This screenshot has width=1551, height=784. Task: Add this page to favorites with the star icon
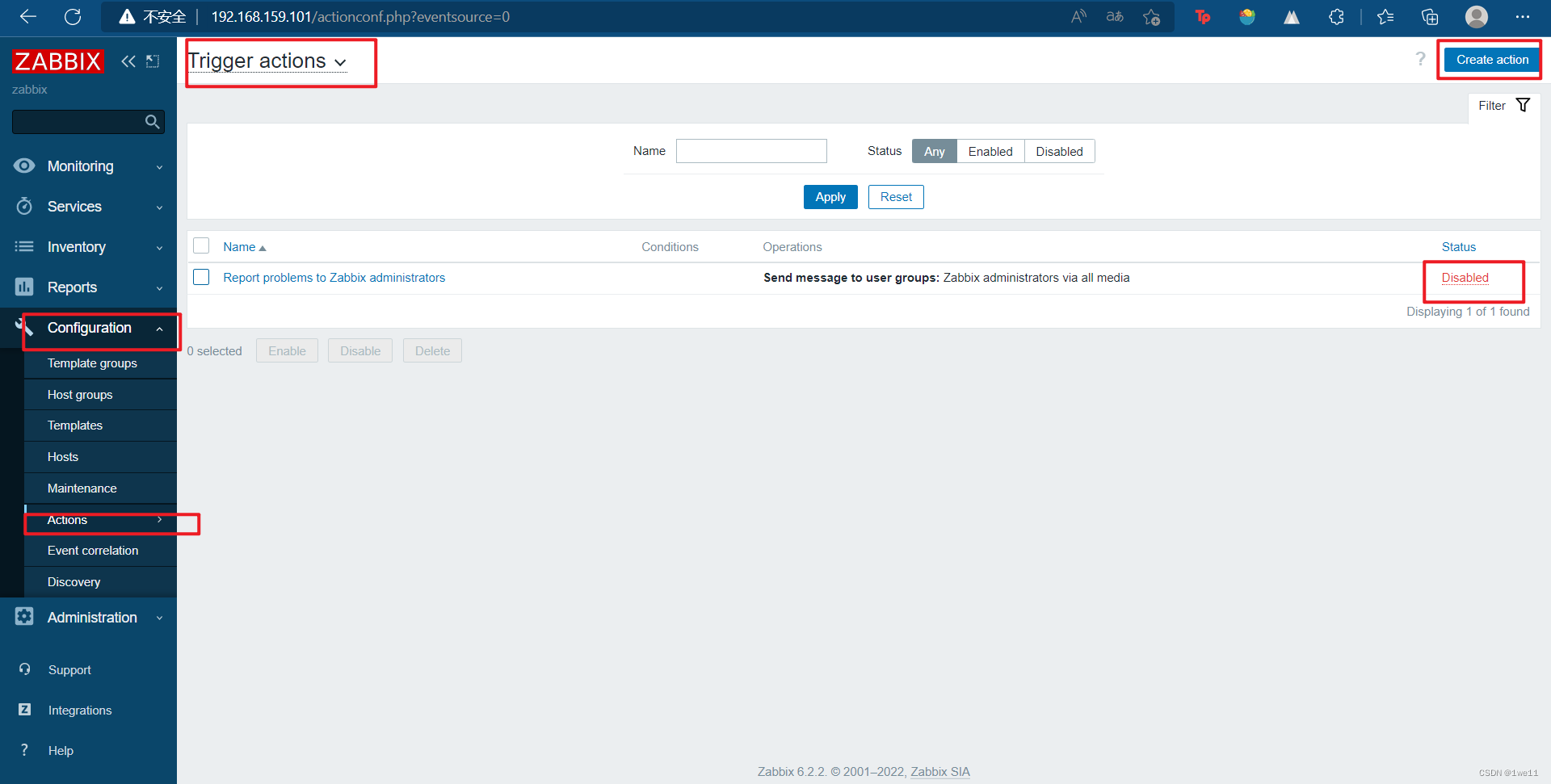[1152, 16]
